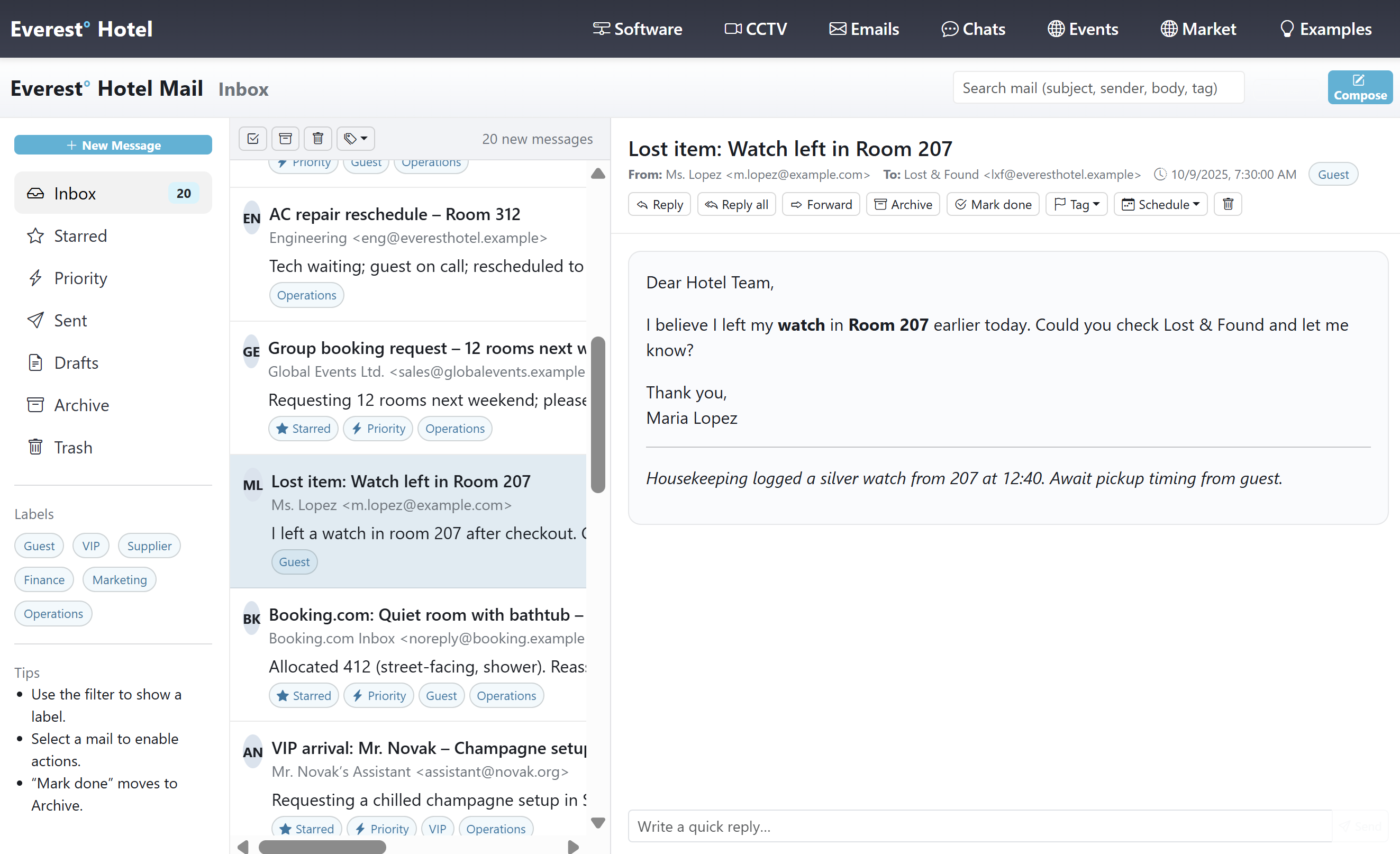Open the Chats navigation item
The image size is (1400, 854).
click(x=972, y=29)
